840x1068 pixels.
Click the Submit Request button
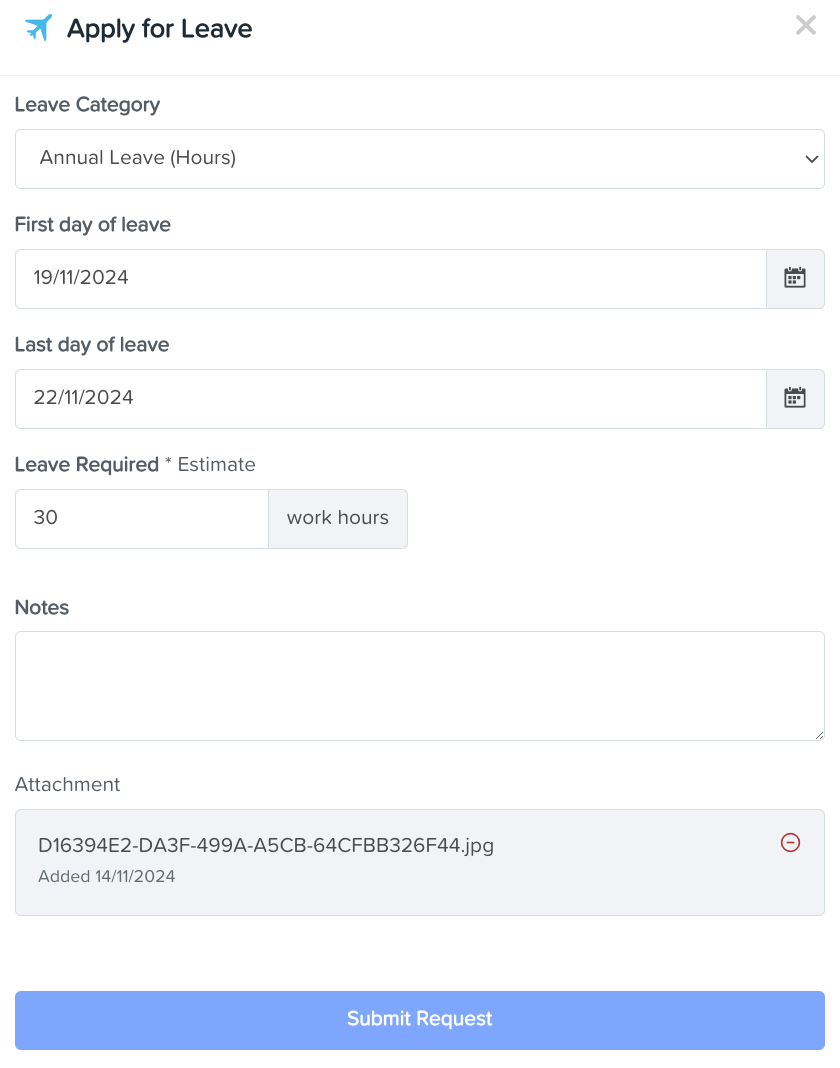420,1018
